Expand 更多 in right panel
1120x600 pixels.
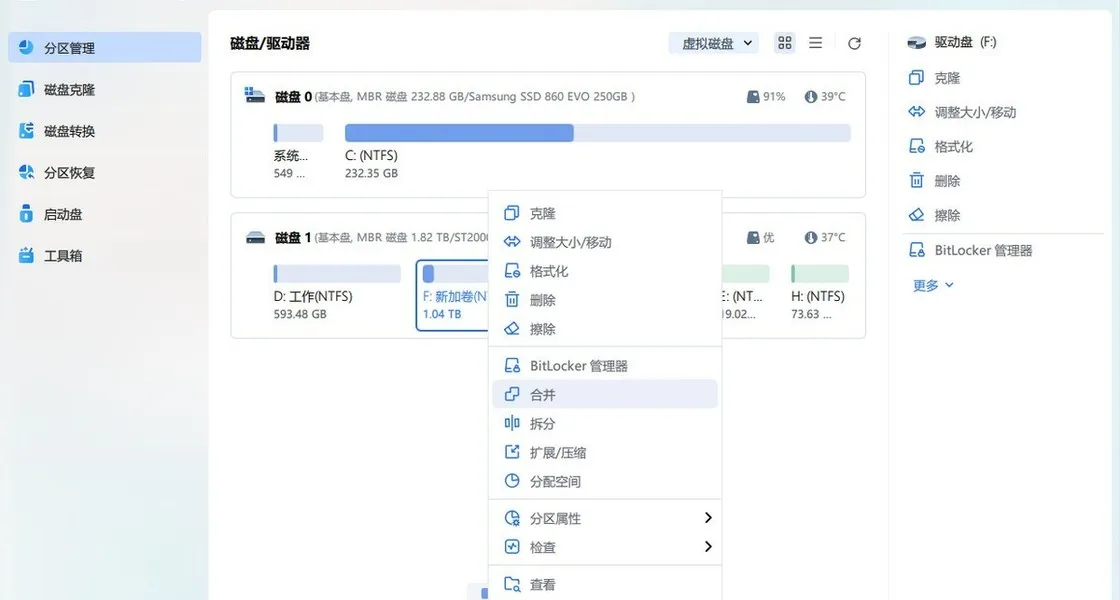click(933, 285)
